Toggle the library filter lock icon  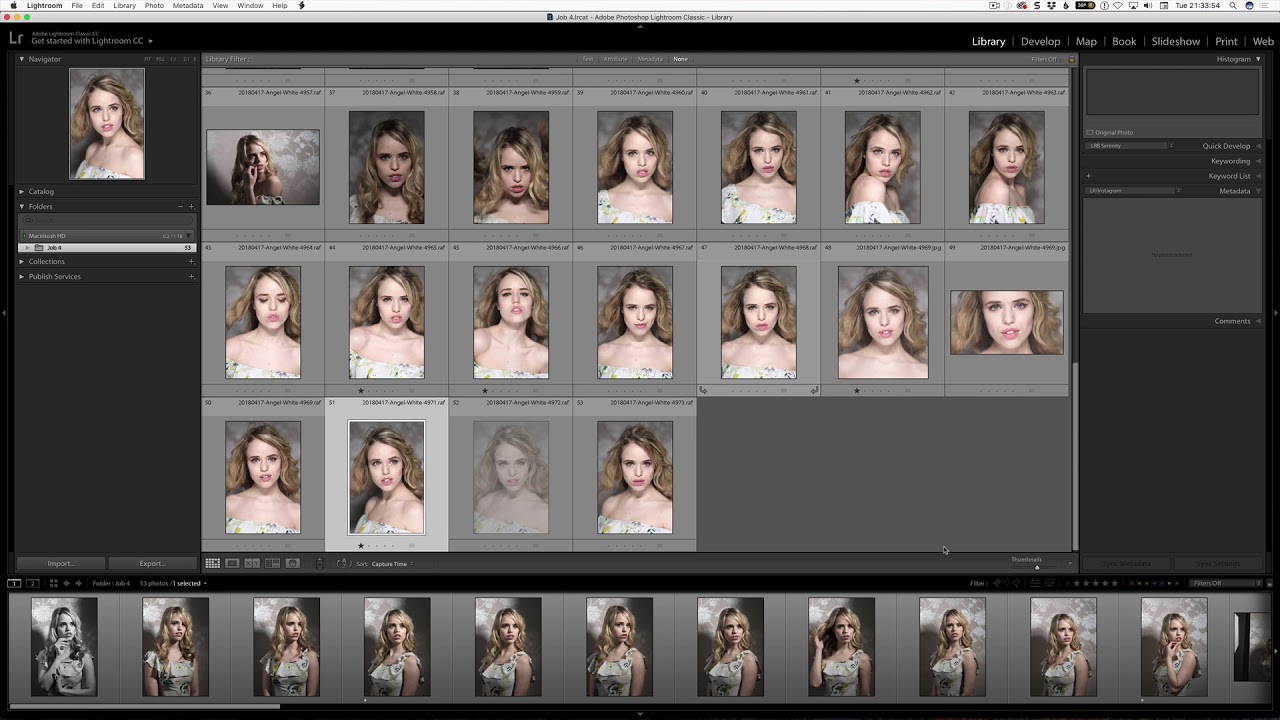pyautogui.click(x=1071, y=59)
